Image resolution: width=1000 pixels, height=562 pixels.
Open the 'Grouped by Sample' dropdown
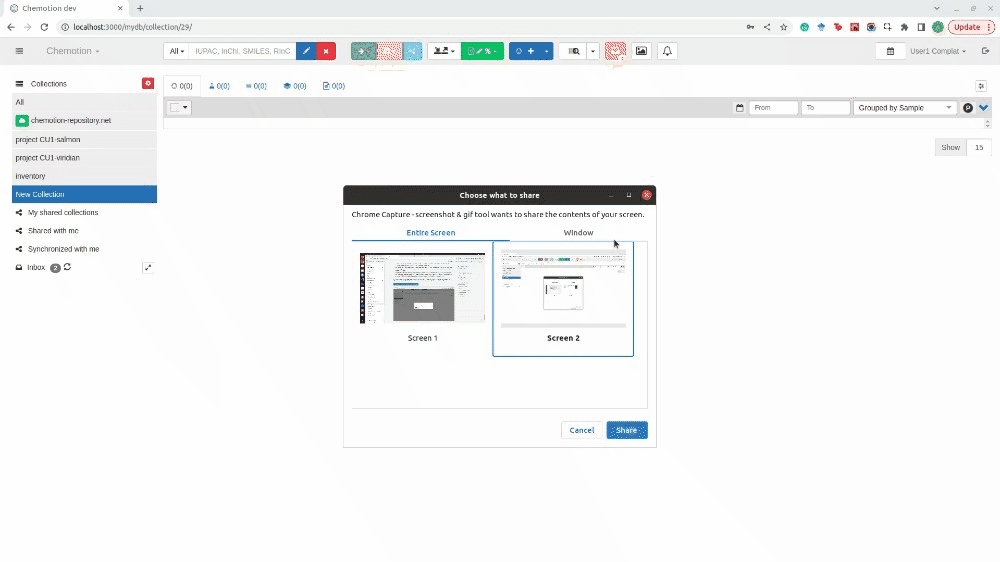pos(904,108)
